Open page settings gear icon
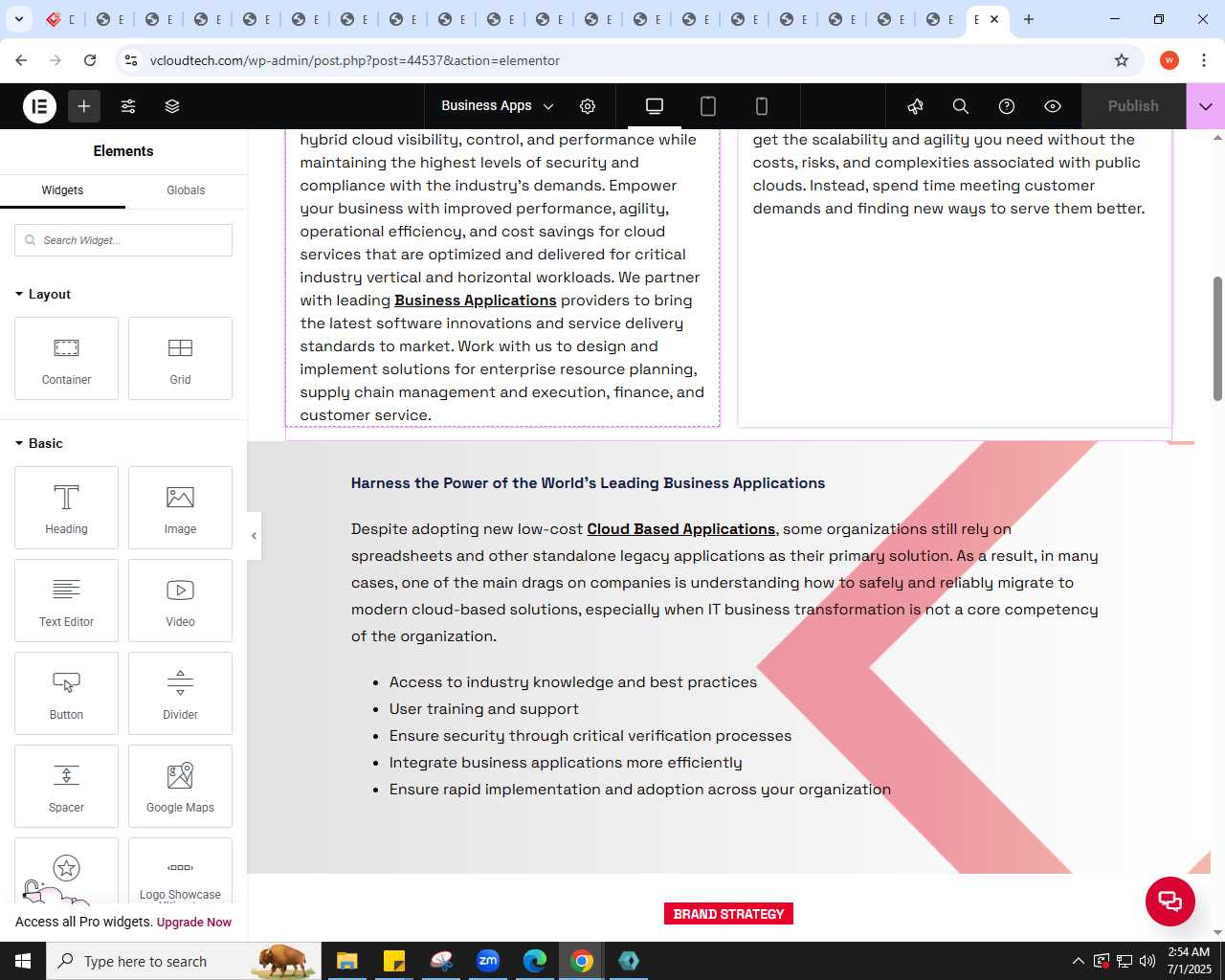The width and height of the screenshot is (1225, 980). coord(588,106)
